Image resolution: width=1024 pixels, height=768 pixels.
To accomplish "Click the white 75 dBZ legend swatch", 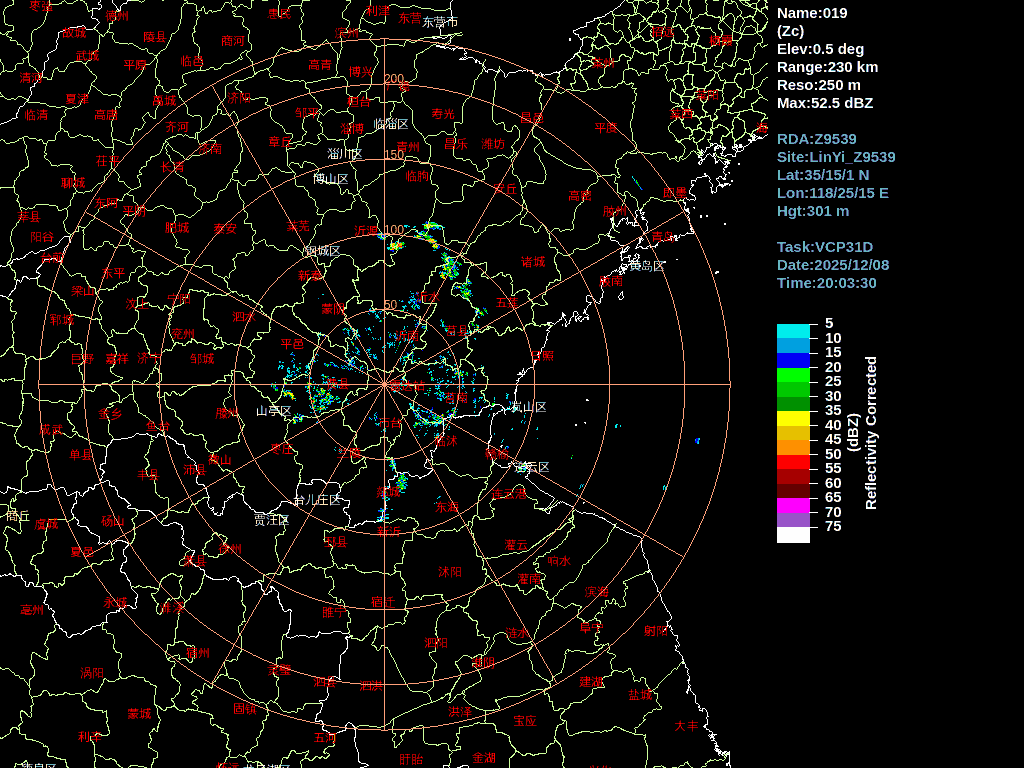I will (793, 535).
